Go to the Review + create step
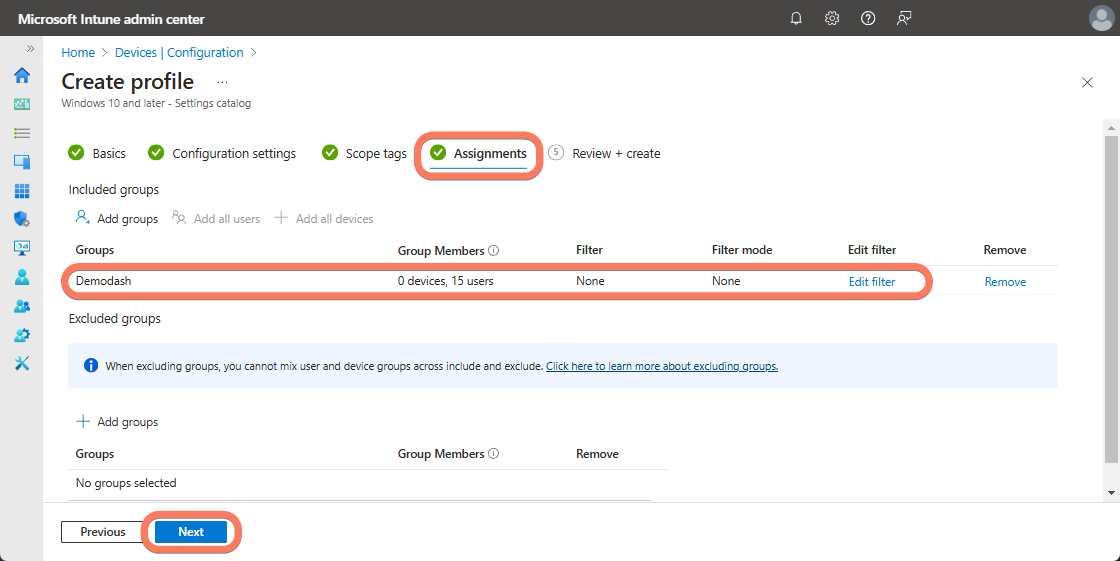Image resolution: width=1120 pixels, height=561 pixels. (x=615, y=153)
